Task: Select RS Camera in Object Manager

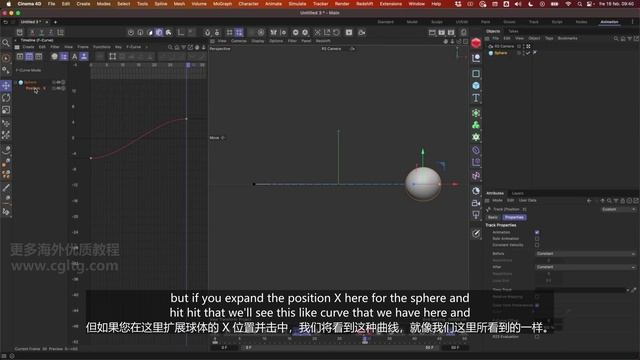Action: (x=504, y=47)
